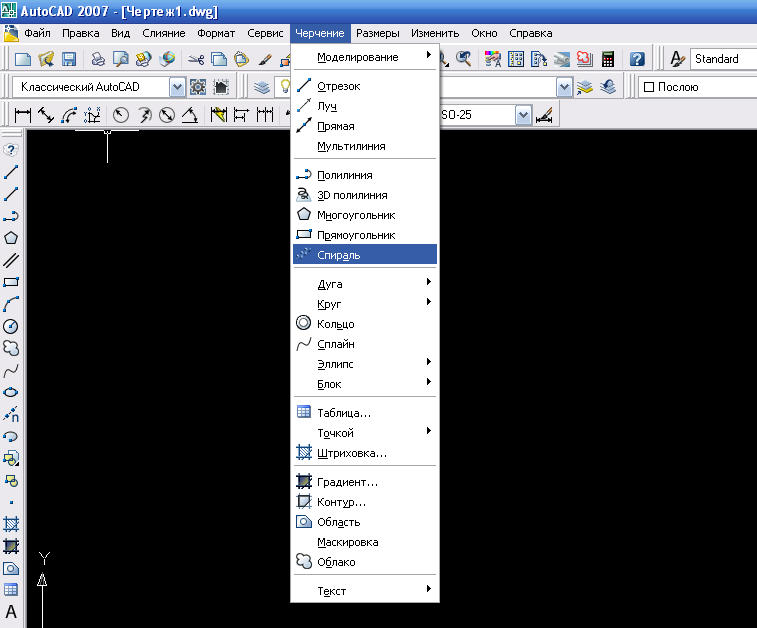Select the Line tool in the left toolbar
Viewport: 757px width, 628px height.
11,172
